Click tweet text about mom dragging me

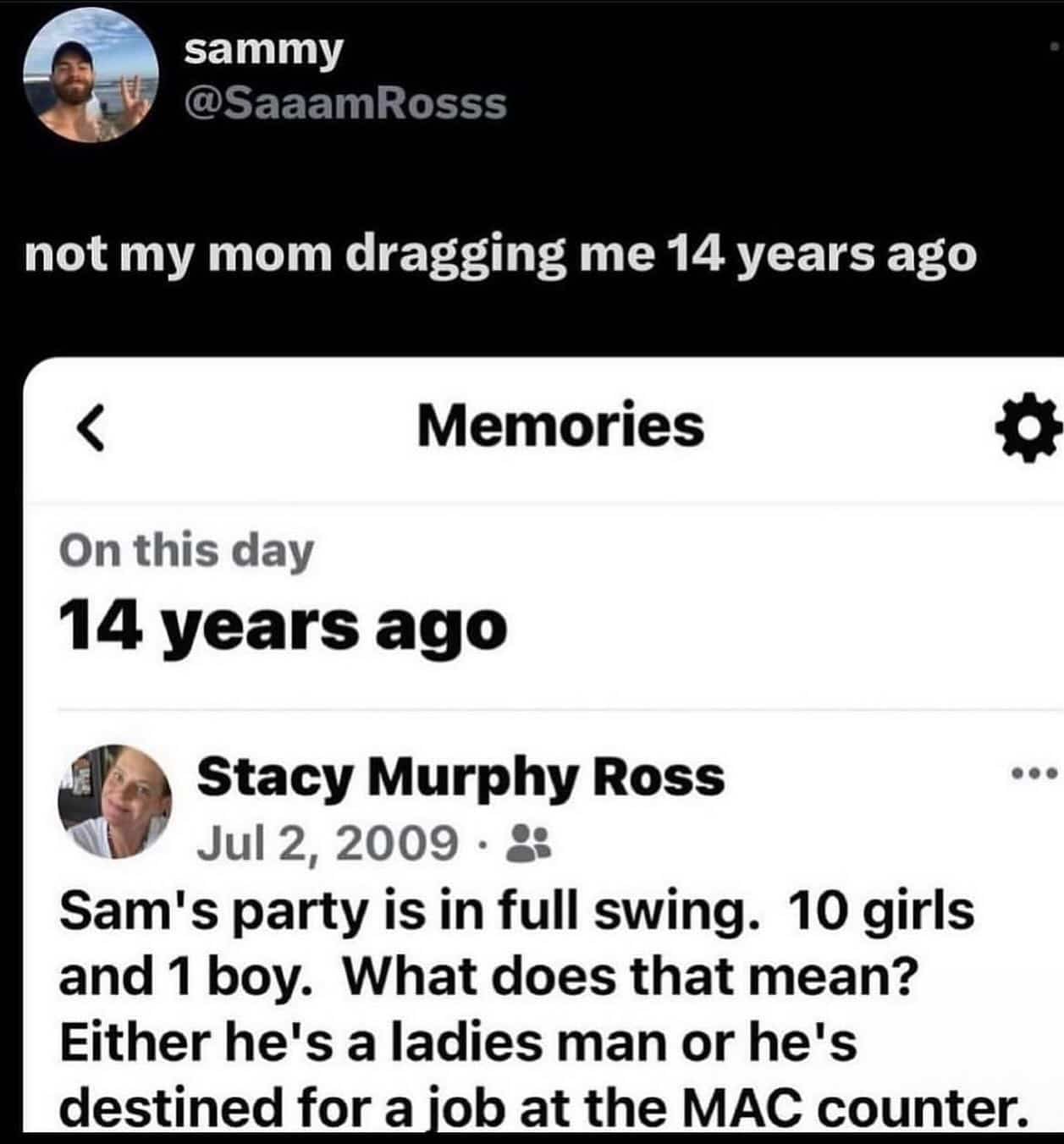coord(500,255)
